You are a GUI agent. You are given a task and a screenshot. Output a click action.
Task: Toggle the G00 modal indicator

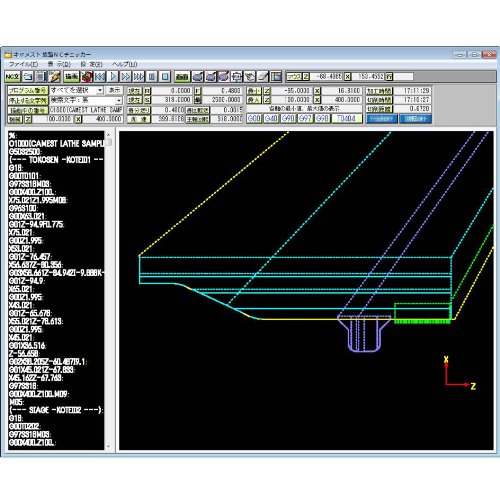254,119
